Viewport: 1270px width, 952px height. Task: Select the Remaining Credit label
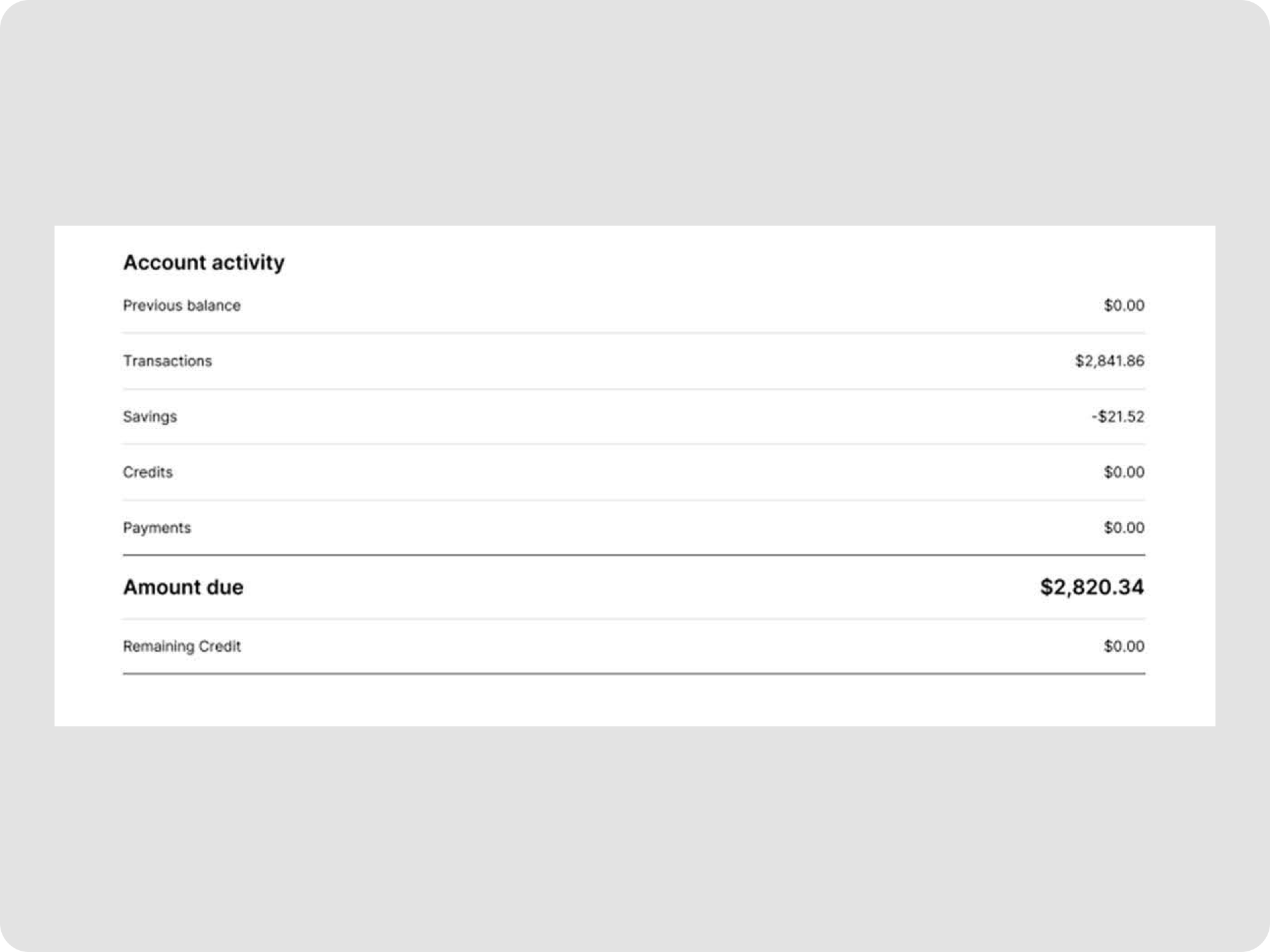182,646
